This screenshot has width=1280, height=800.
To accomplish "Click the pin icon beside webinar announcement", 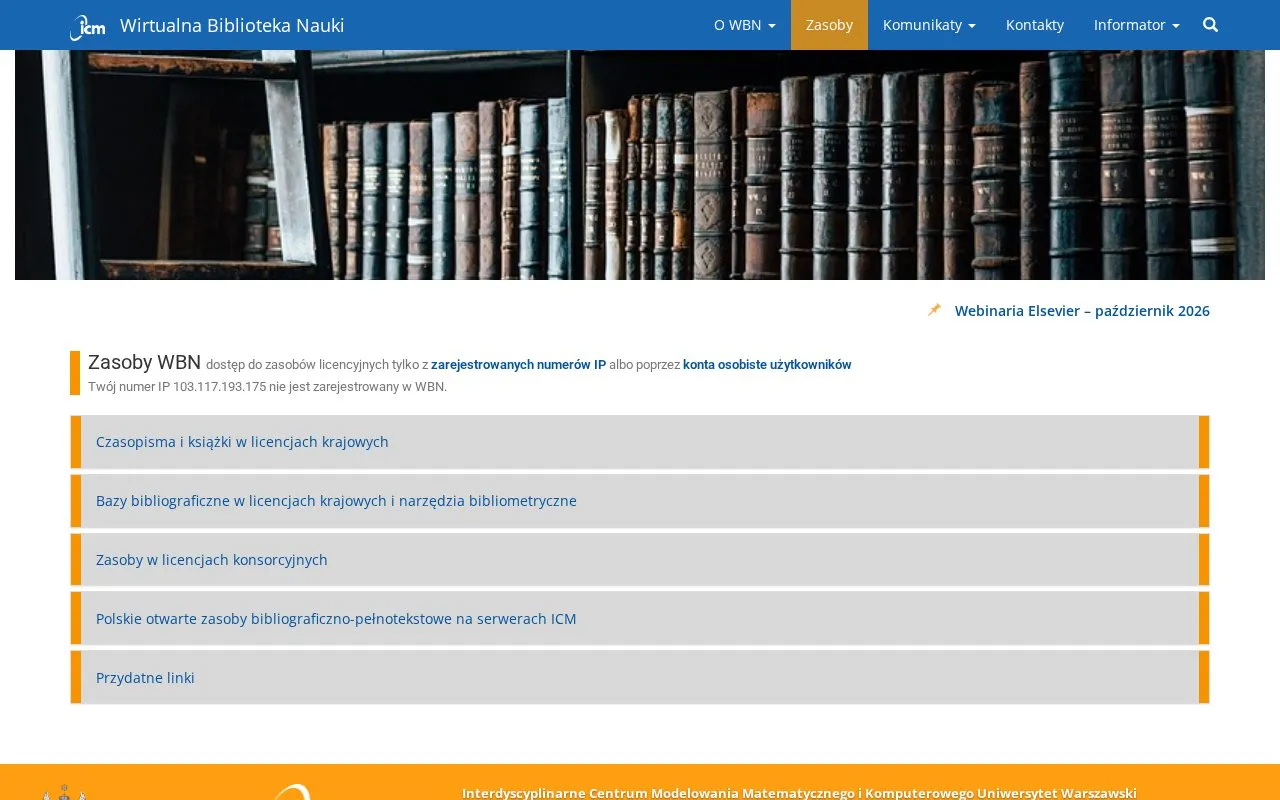I will click(x=934, y=310).
